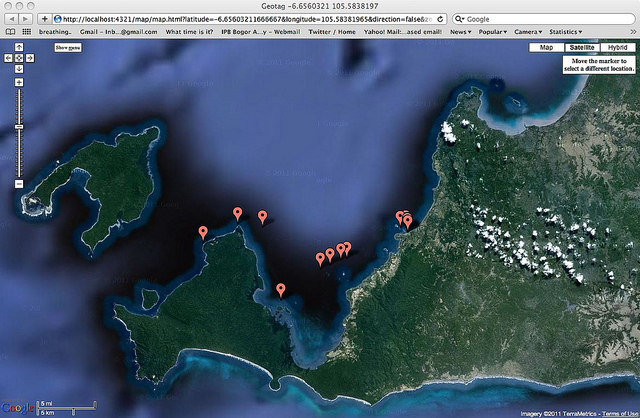
Task: Expand the News bookmarks folder
Action: click(460, 32)
